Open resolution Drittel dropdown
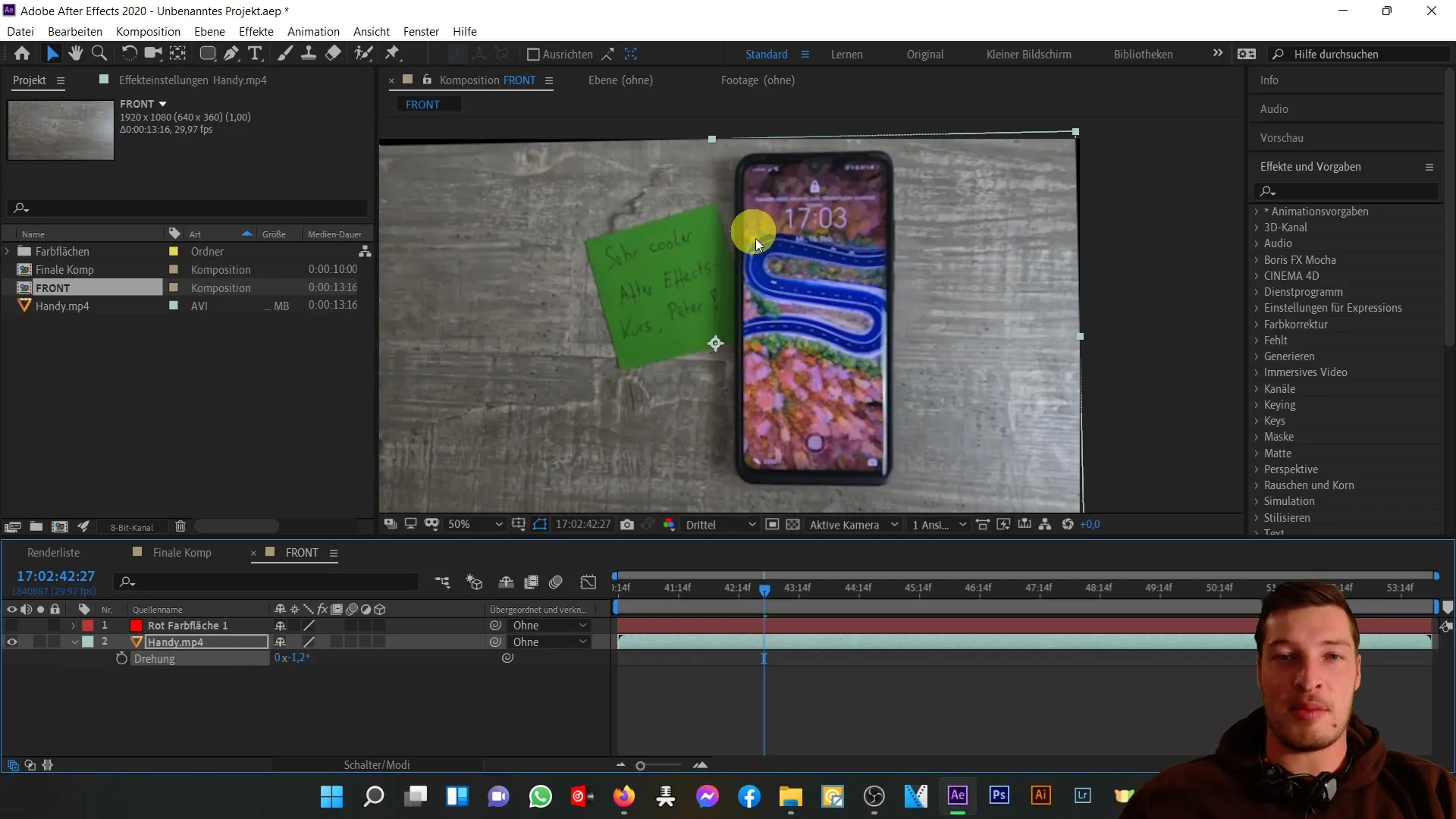The width and height of the screenshot is (1456, 819). point(720,525)
